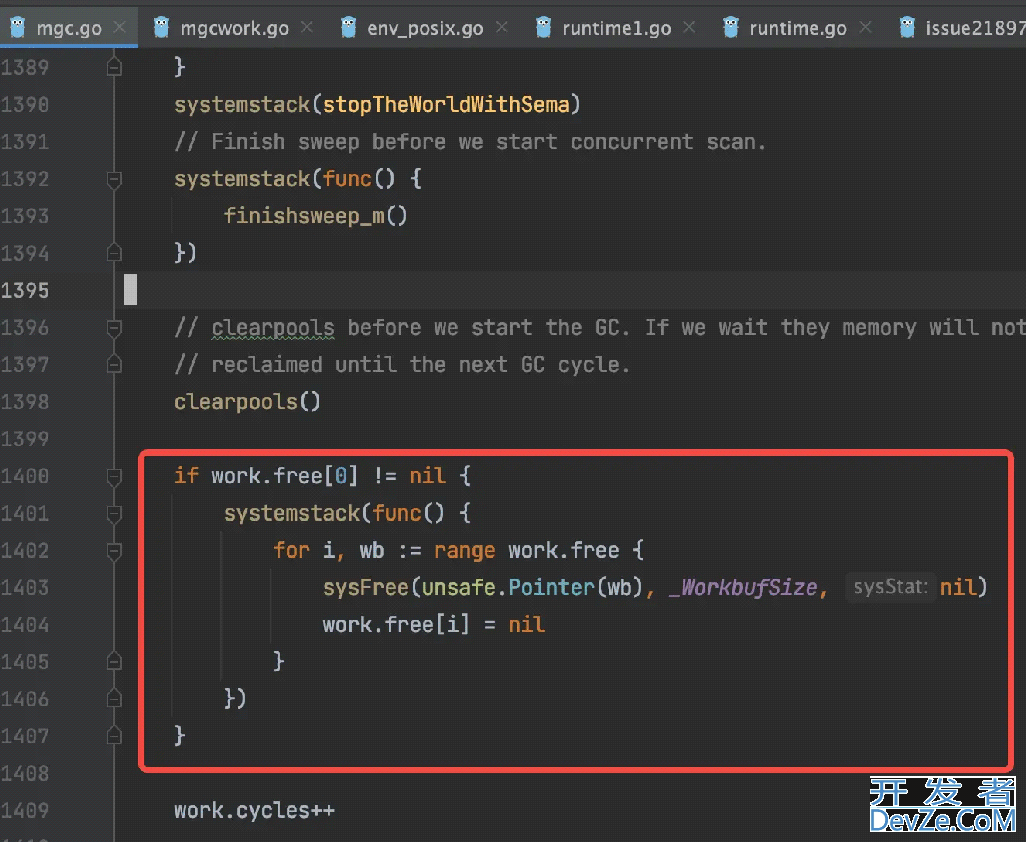
Task: Switch to the mgc.go tab
Action: pos(69,28)
